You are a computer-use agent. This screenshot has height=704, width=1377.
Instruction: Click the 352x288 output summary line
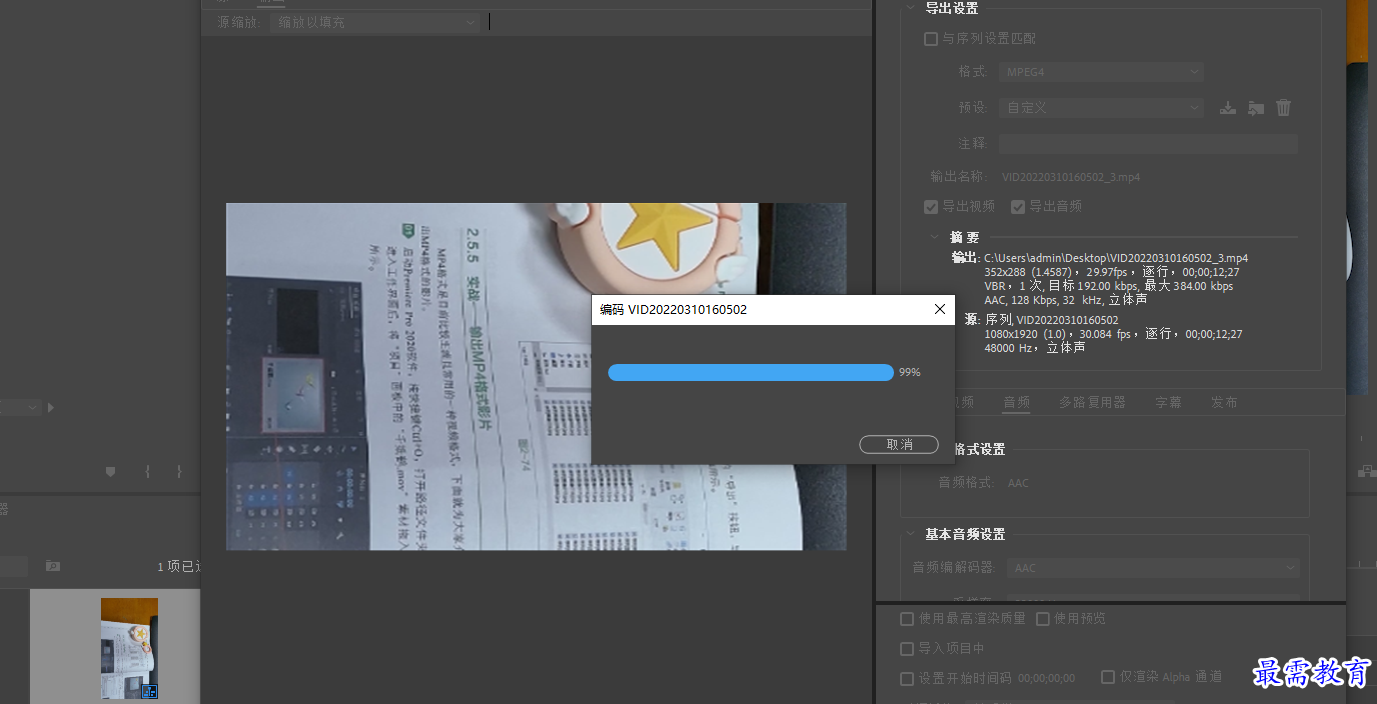(x=1112, y=272)
